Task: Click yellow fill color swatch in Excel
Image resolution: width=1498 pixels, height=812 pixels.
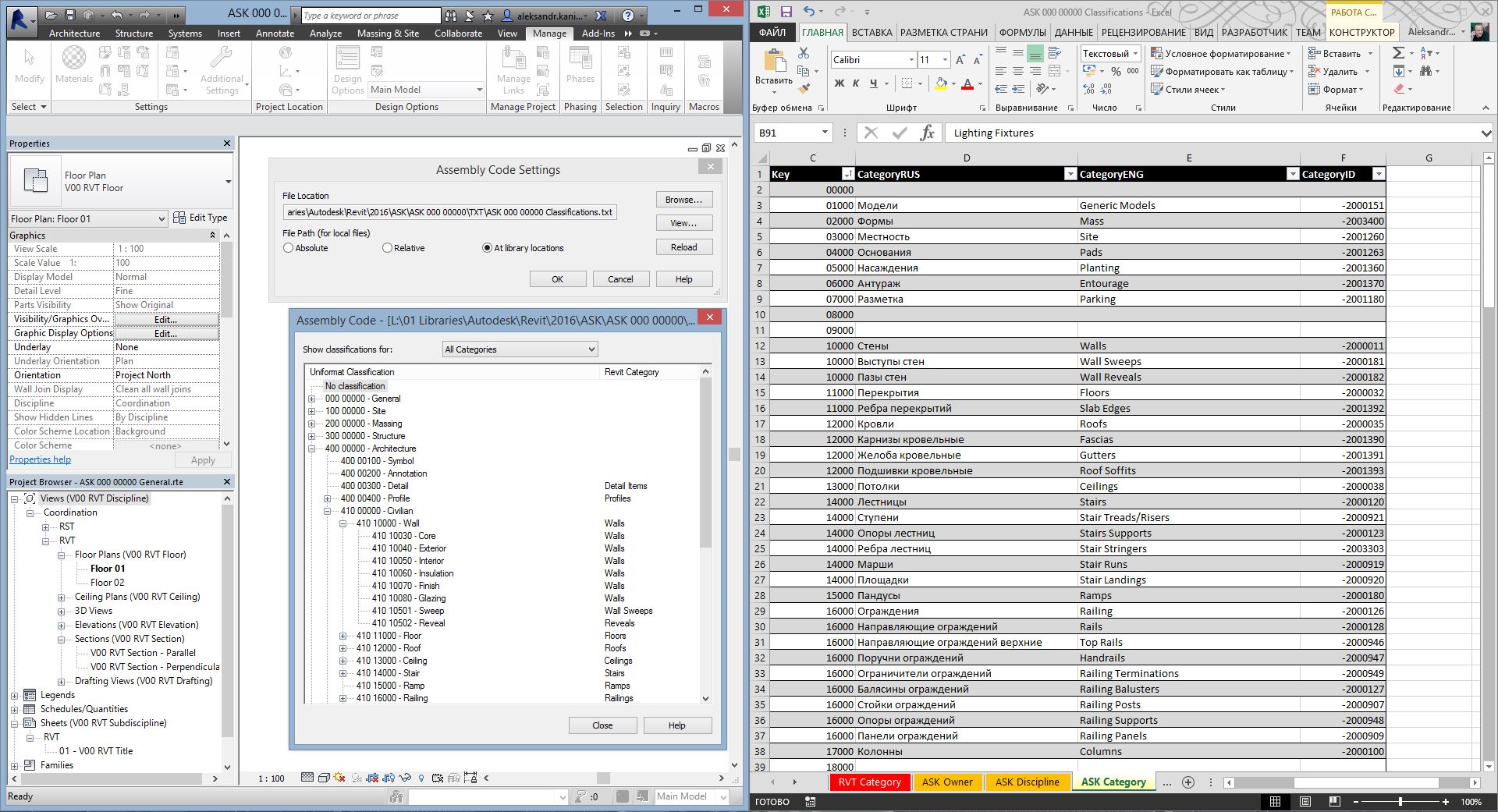Action: [x=941, y=84]
